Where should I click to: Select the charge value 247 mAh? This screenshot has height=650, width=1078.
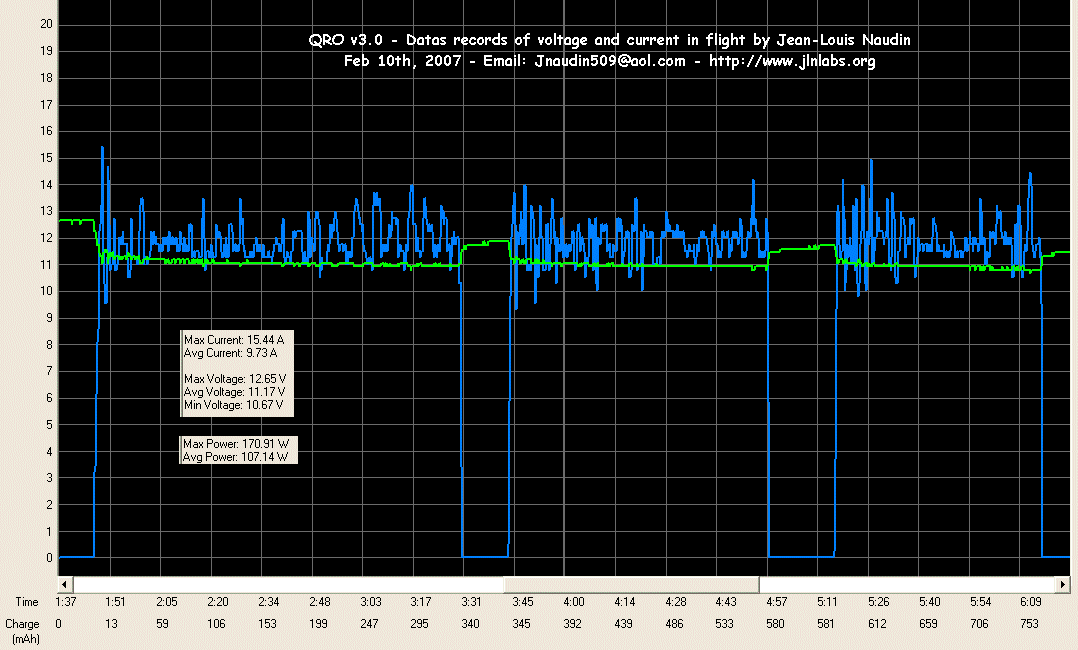click(x=369, y=624)
